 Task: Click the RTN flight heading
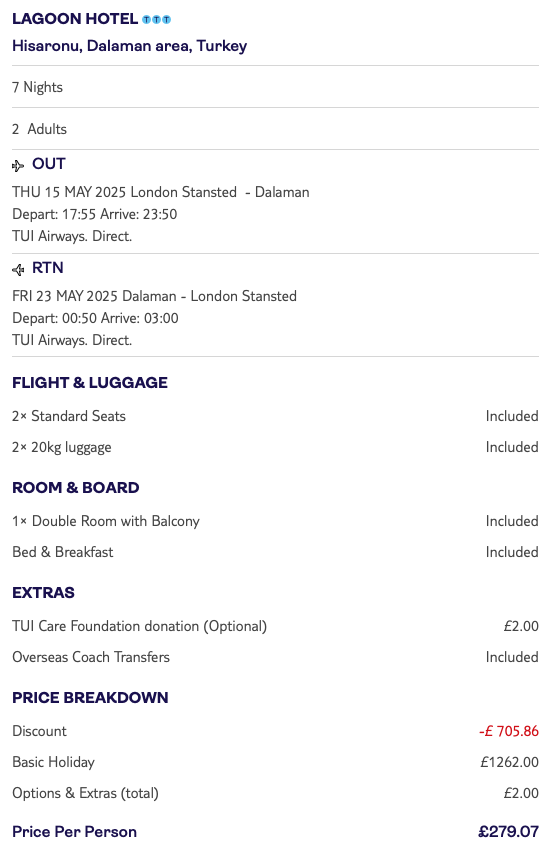48,268
